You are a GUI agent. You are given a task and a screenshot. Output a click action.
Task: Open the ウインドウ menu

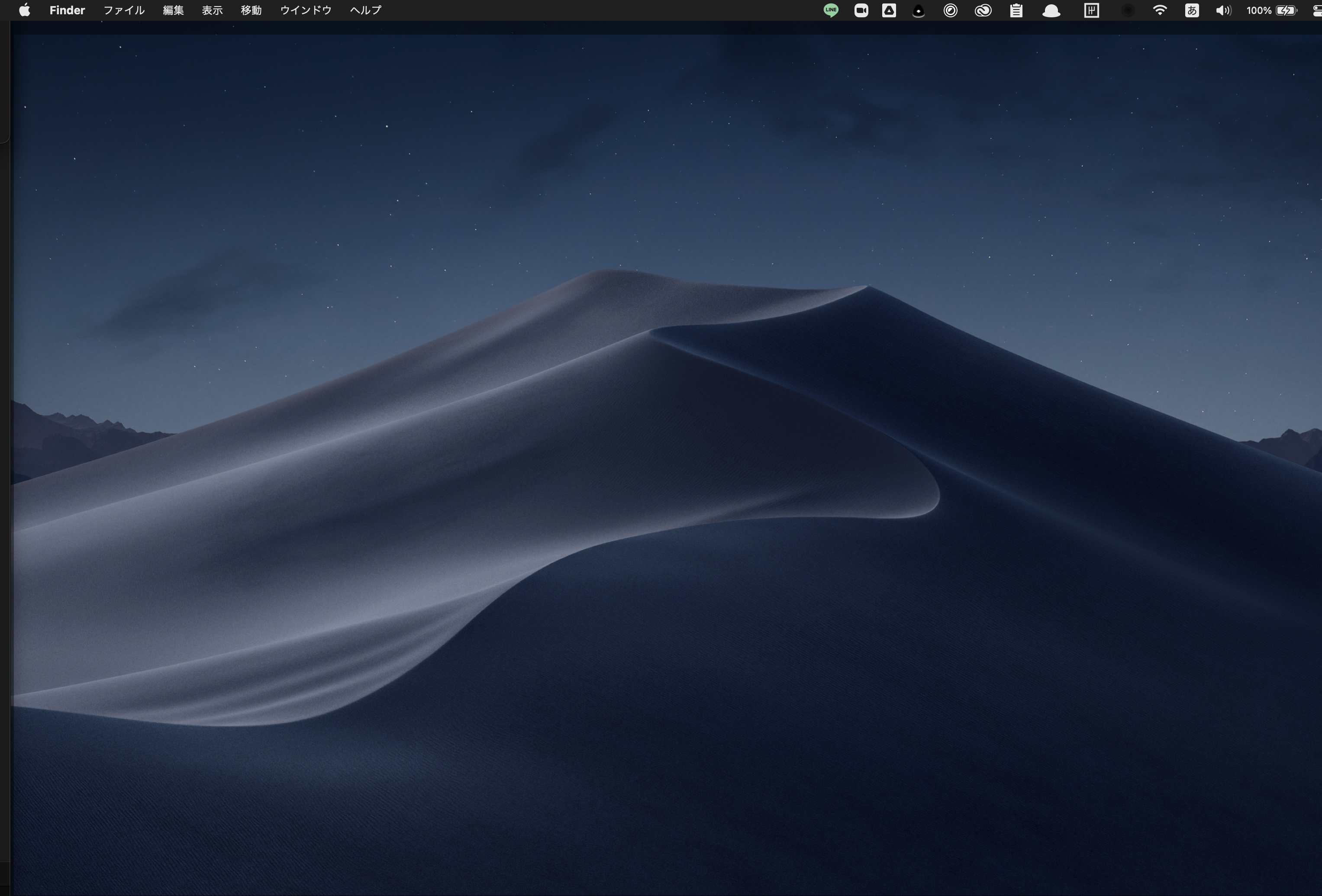306,10
